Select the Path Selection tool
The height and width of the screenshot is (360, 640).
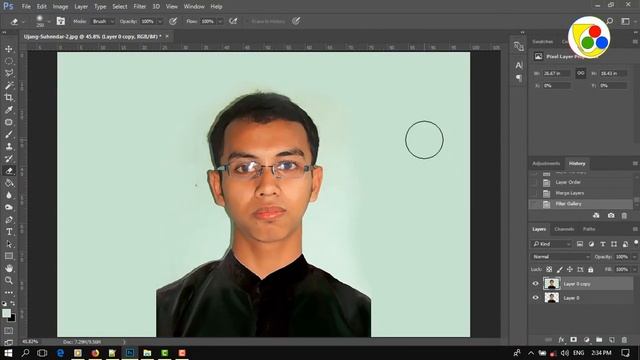9,244
